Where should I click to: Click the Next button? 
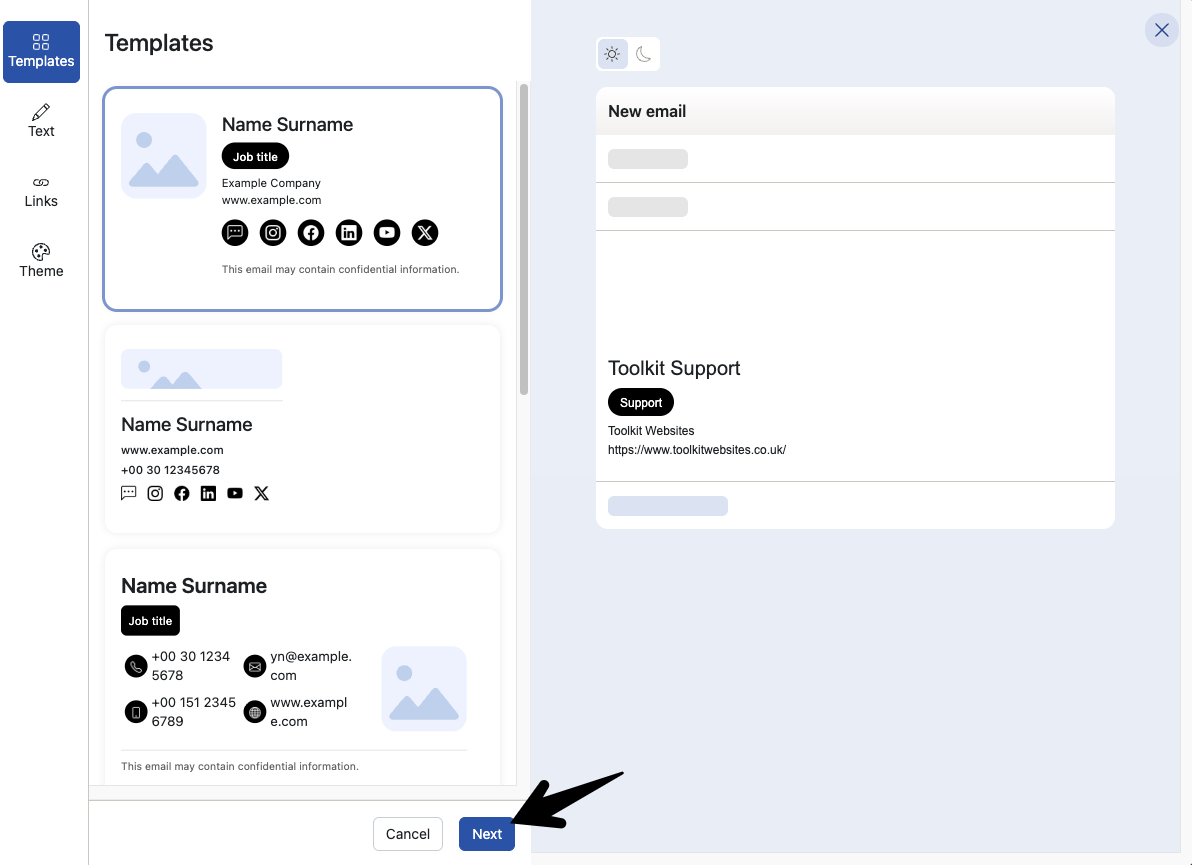click(486, 834)
